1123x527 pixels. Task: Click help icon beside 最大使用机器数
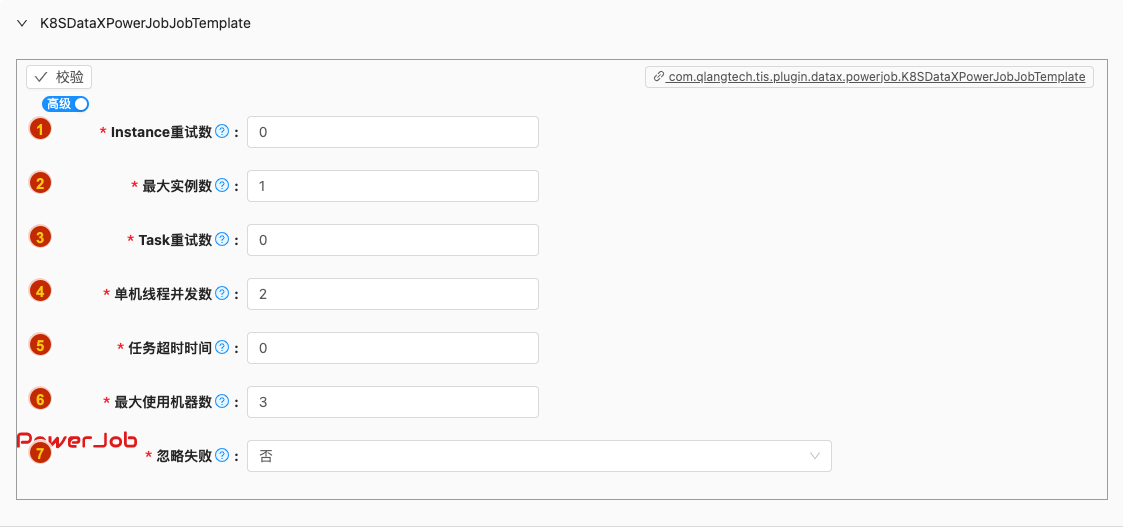tap(222, 402)
